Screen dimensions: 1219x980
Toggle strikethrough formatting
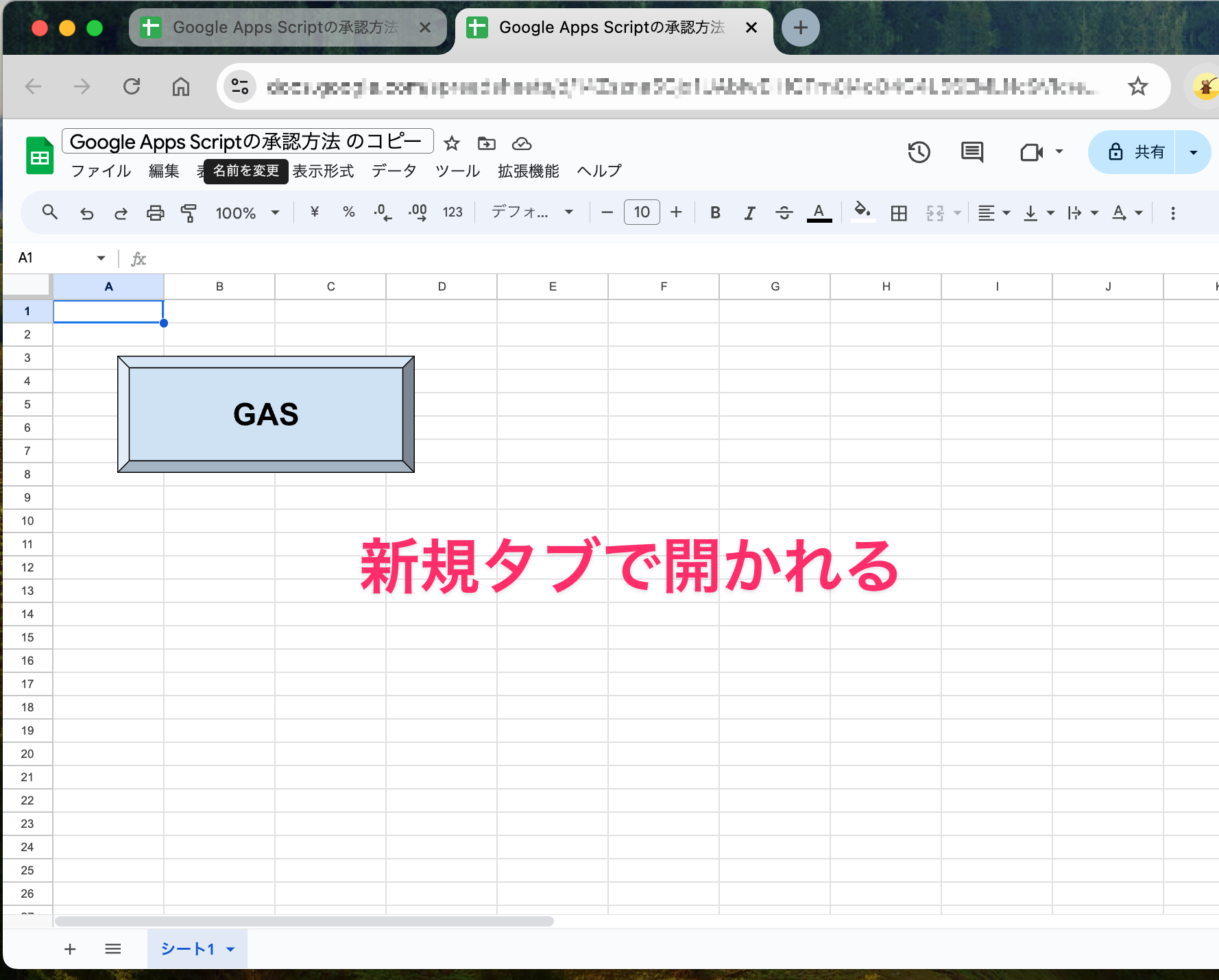click(x=784, y=213)
